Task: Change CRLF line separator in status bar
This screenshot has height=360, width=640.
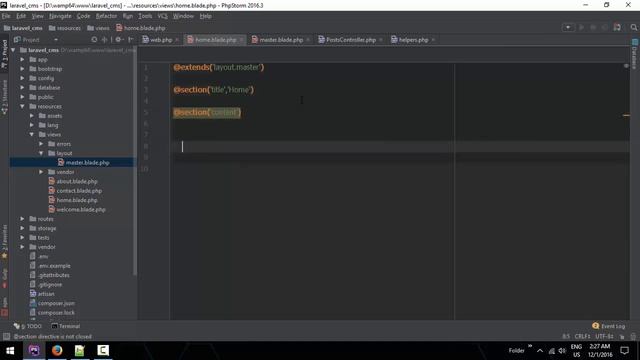Action: [582, 337]
